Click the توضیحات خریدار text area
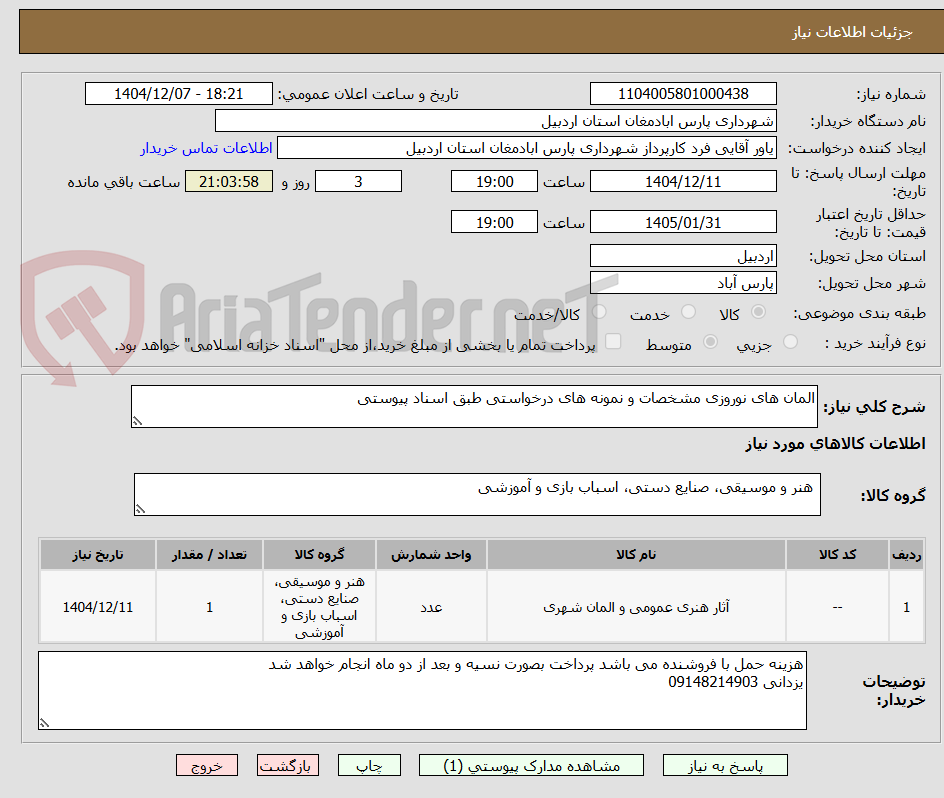The image size is (944, 798). pyautogui.click(x=422, y=690)
